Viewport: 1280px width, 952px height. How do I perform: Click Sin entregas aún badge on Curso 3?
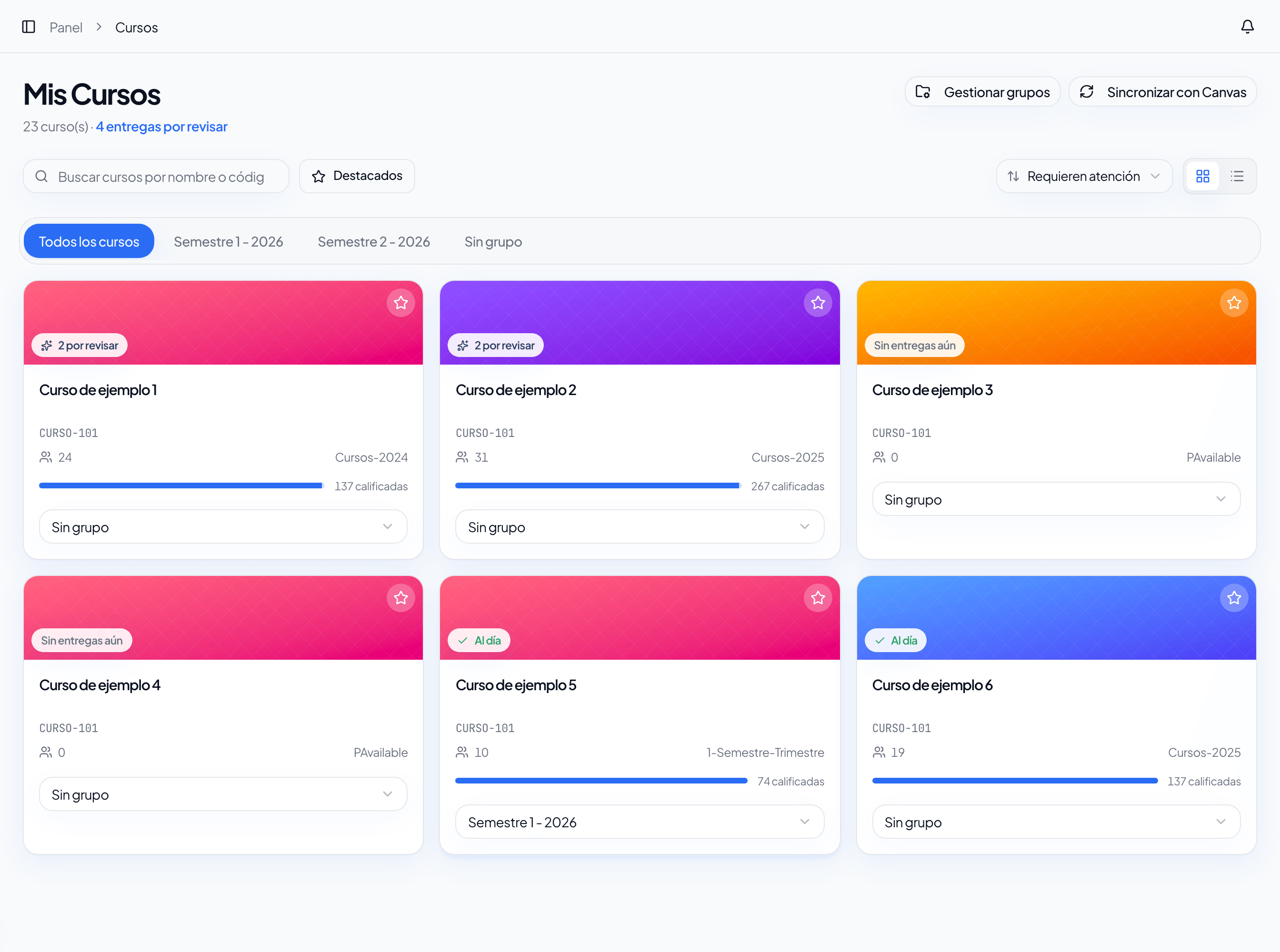(x=914, y=345)
